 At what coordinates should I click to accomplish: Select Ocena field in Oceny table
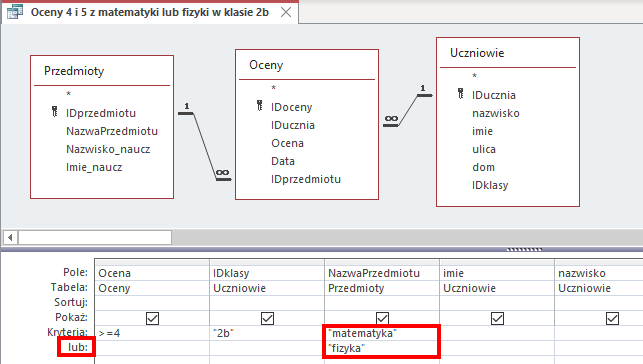[x=287, y=143]
